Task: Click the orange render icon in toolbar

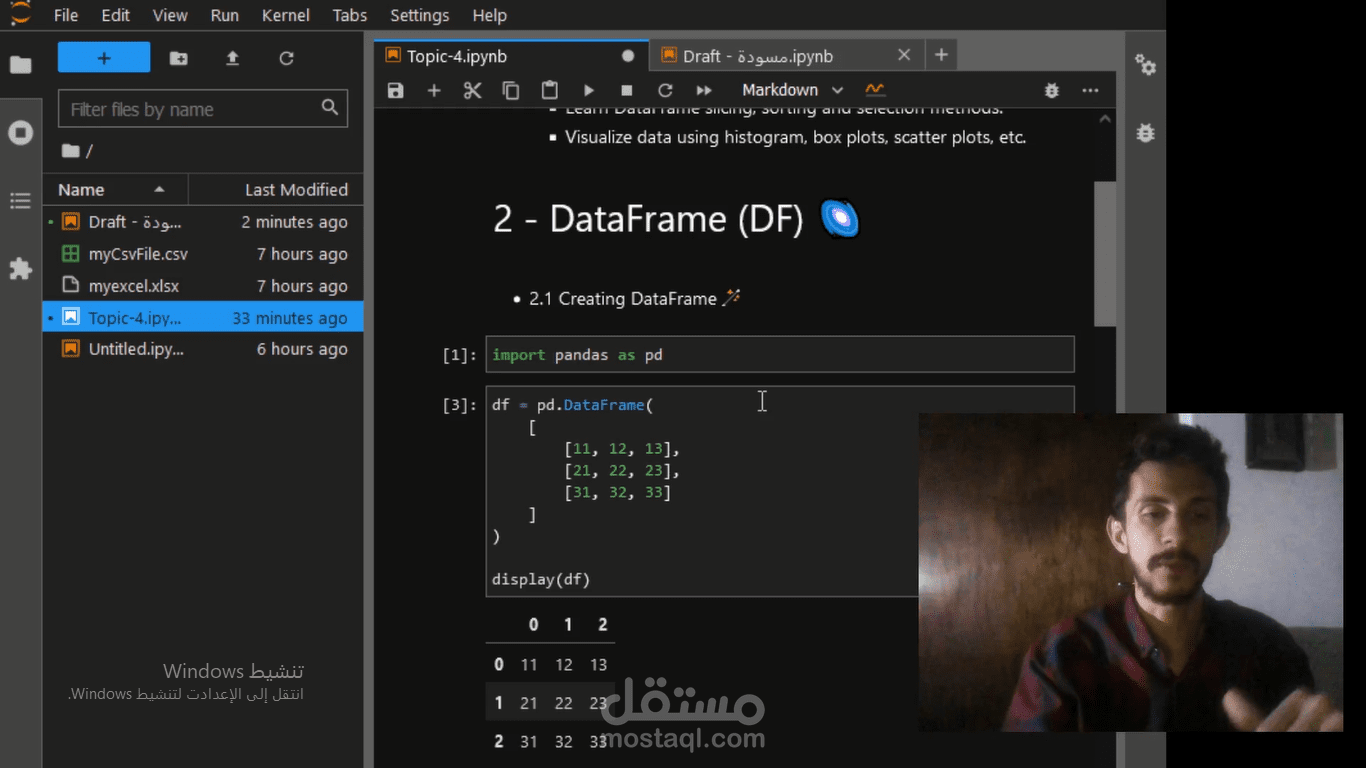Action: click(875, 90)
